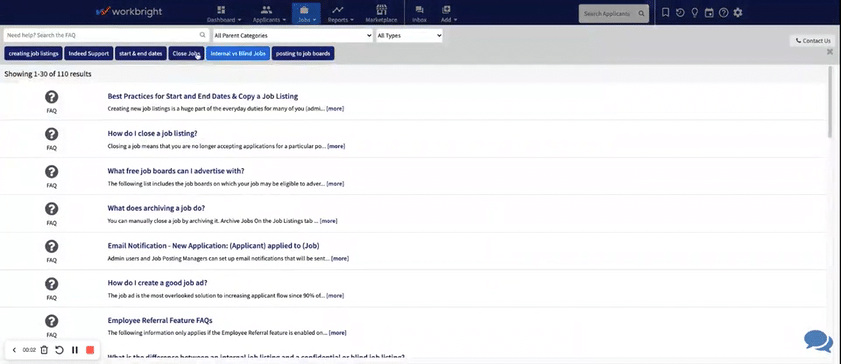This screenshot has height=364, width=841.
Task: Delete the recording with trash icon
Action: [44, 350]
